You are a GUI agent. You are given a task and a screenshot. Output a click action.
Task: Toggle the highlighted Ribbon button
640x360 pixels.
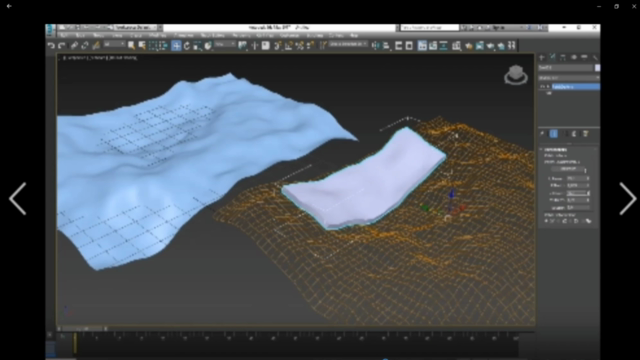point(422,45)
